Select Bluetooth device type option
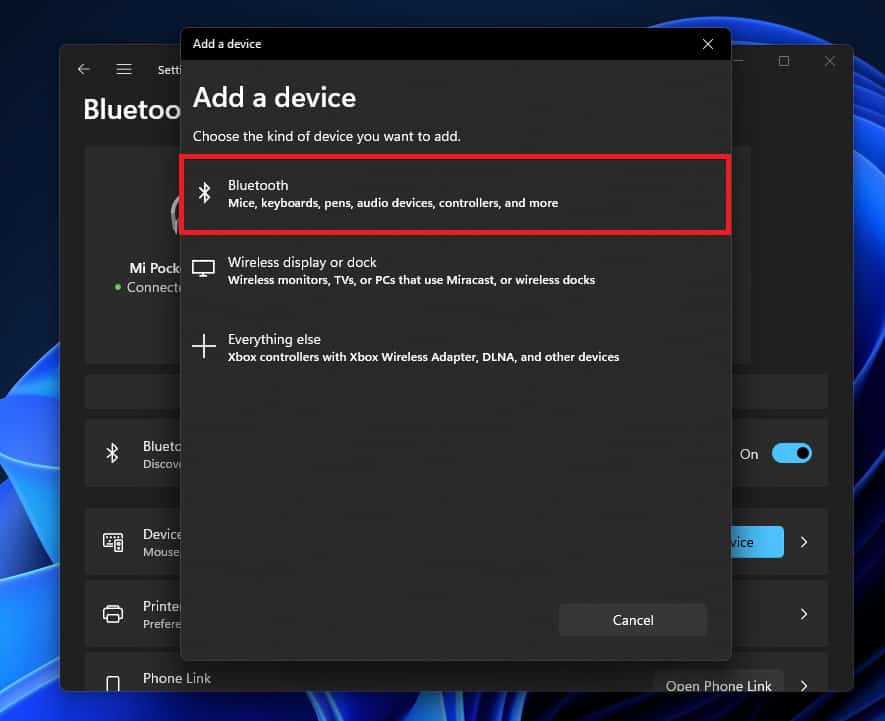Screen dimensions: 885x721 click(455, 194)
